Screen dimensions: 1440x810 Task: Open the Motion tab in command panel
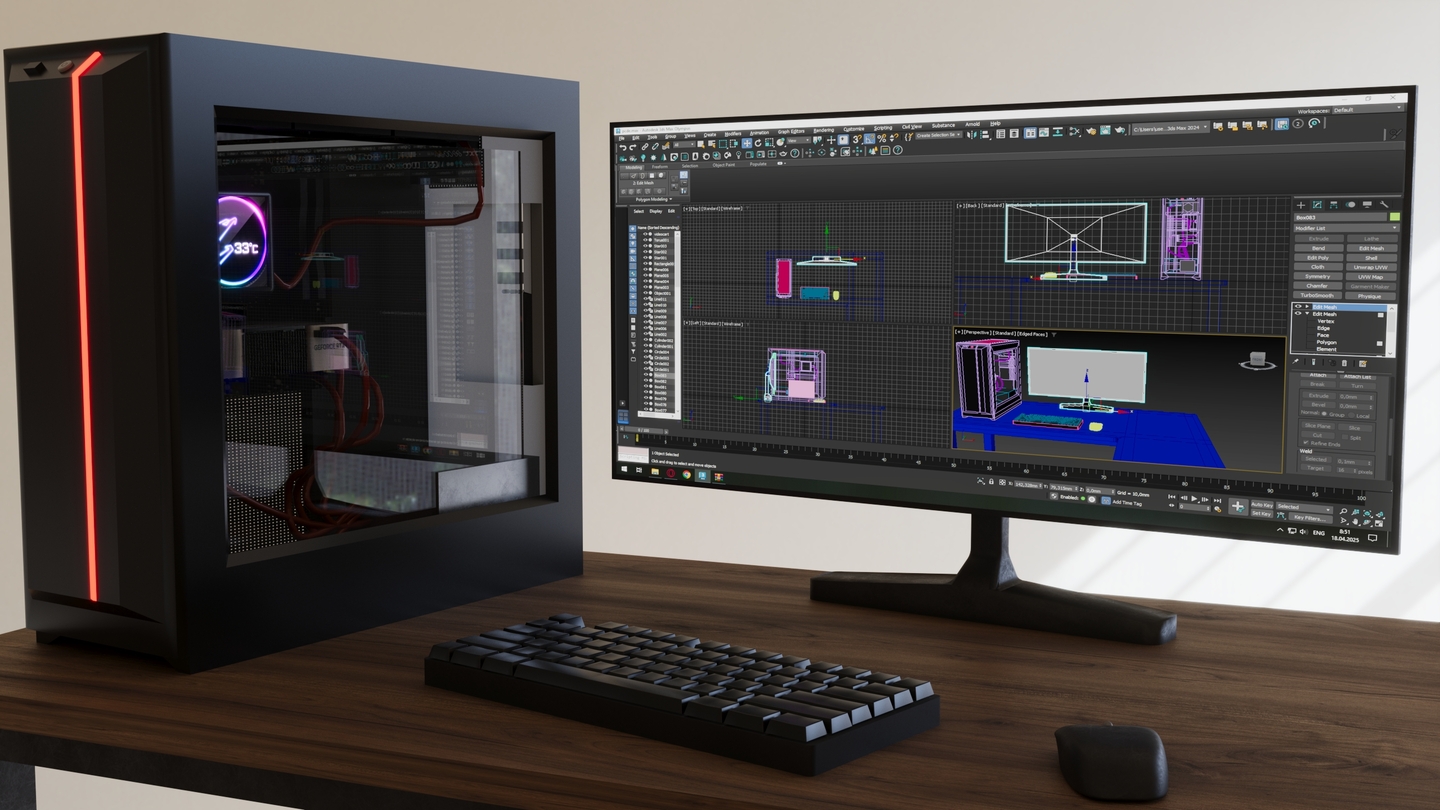1351,205
